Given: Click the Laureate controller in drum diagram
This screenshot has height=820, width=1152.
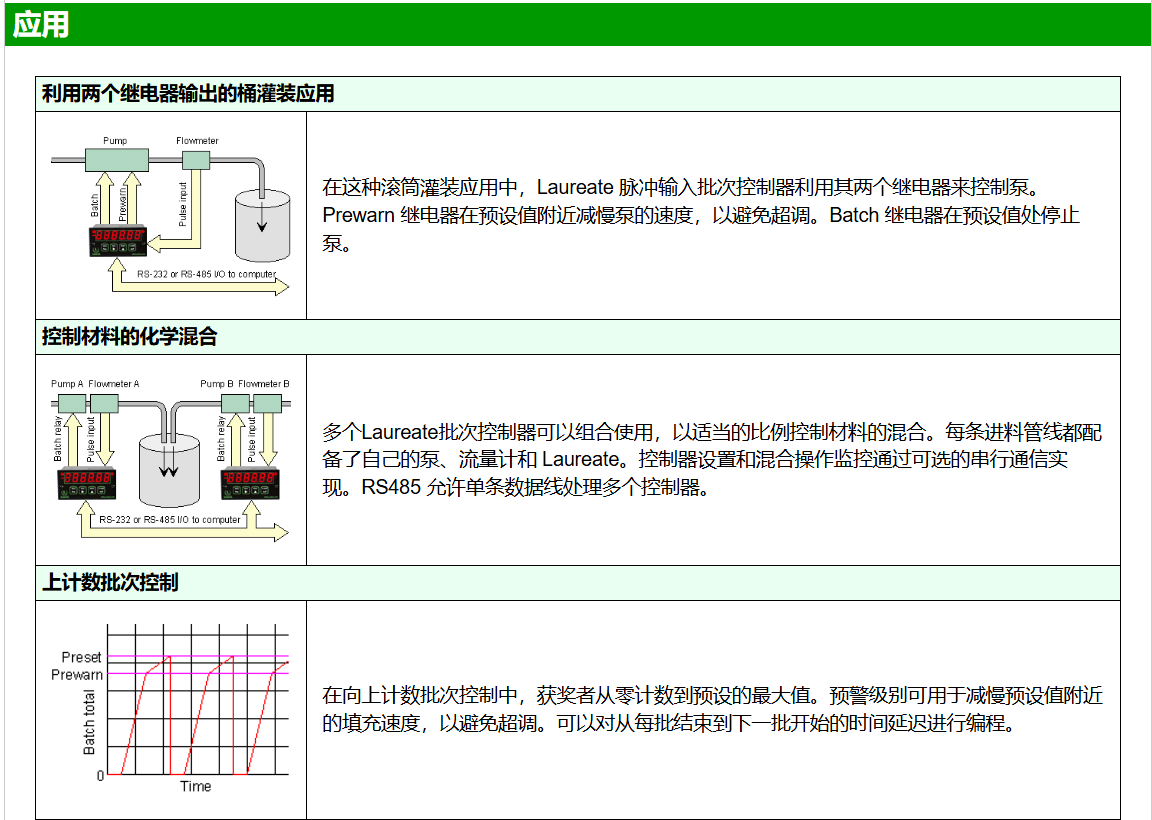Looking at the screenshot, I should [117, 241].
